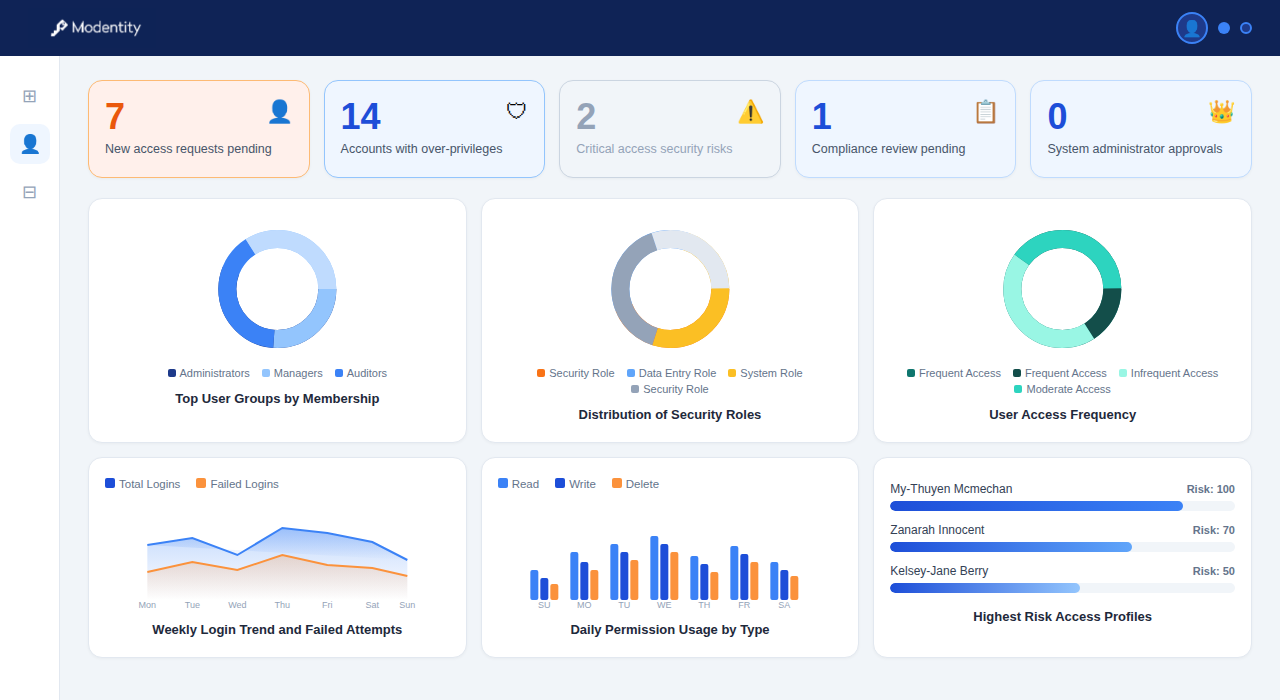Click the shield icon on over-privileges card

click(515, 110)
